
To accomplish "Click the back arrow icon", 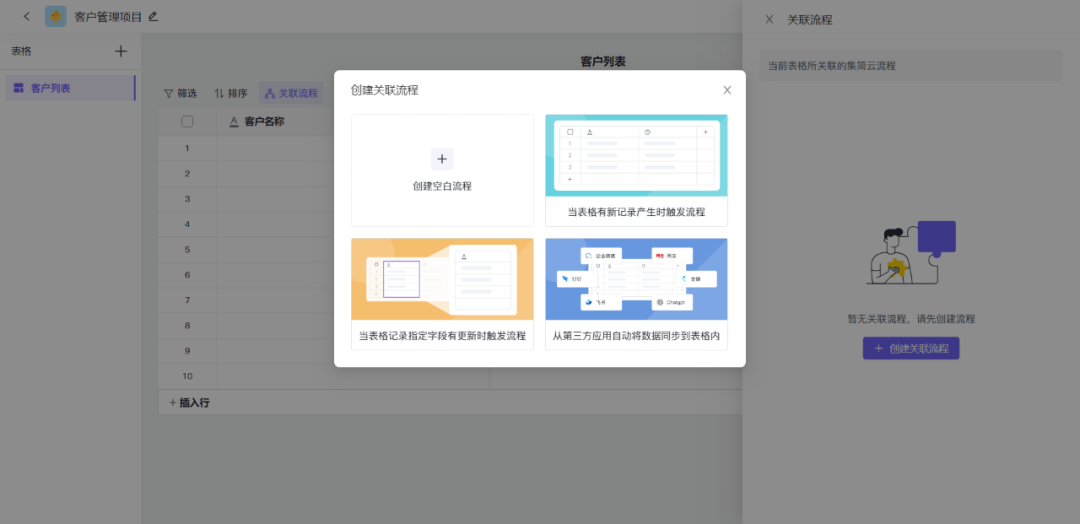I will [26, 17].
